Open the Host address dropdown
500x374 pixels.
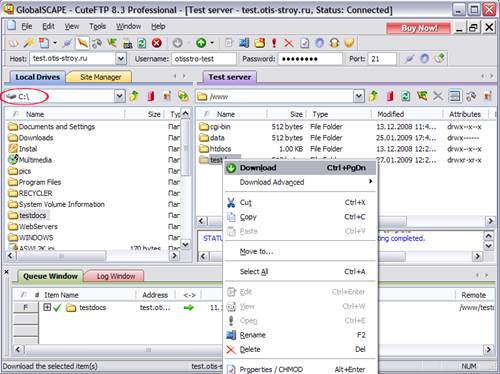(x=121, y=59)
